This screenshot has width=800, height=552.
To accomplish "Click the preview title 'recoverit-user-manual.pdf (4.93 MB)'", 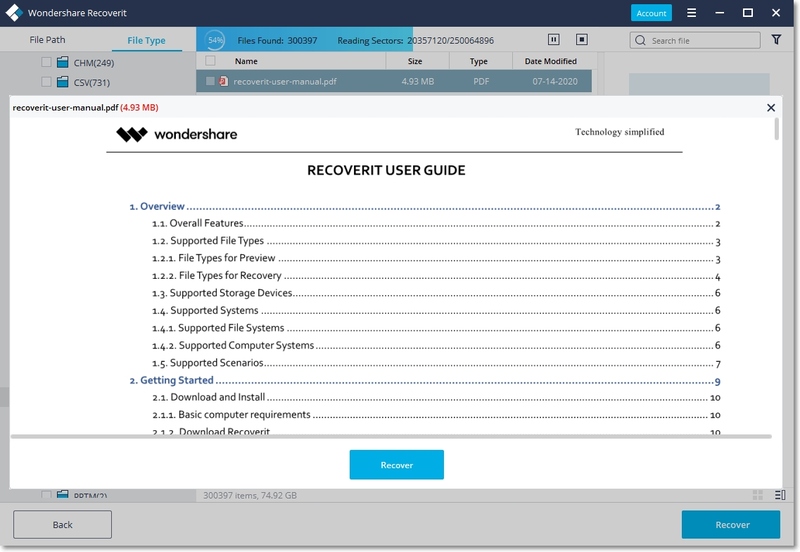I will [85, 108].
